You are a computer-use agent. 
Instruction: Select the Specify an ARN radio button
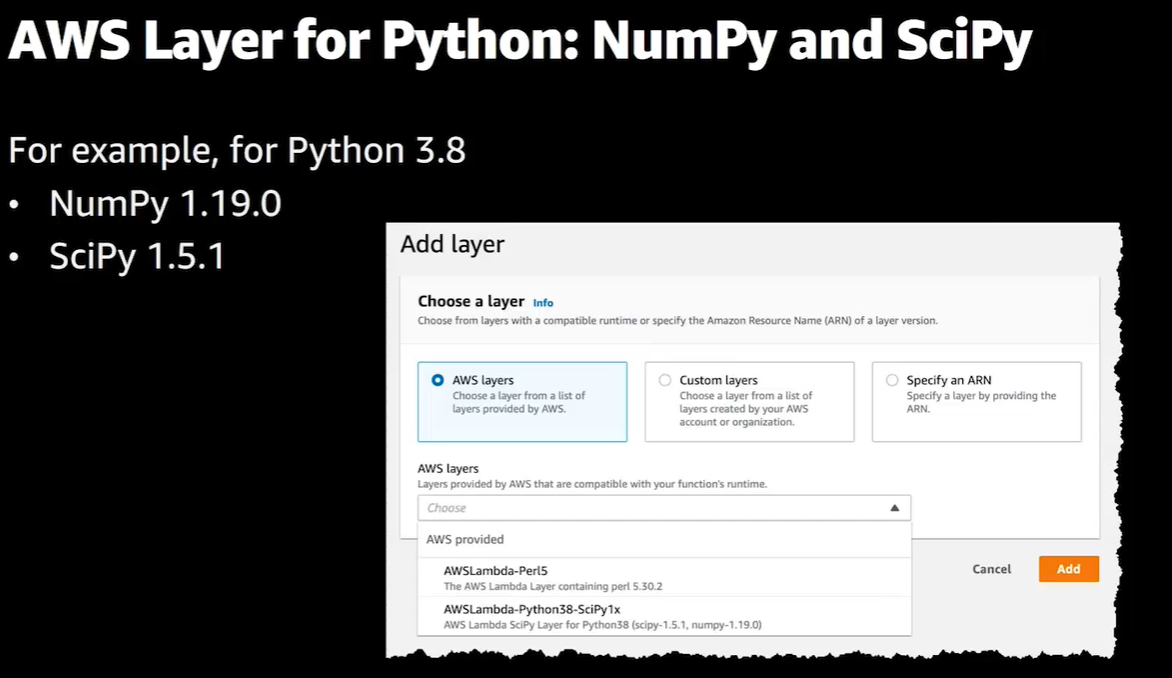point(892,380)
